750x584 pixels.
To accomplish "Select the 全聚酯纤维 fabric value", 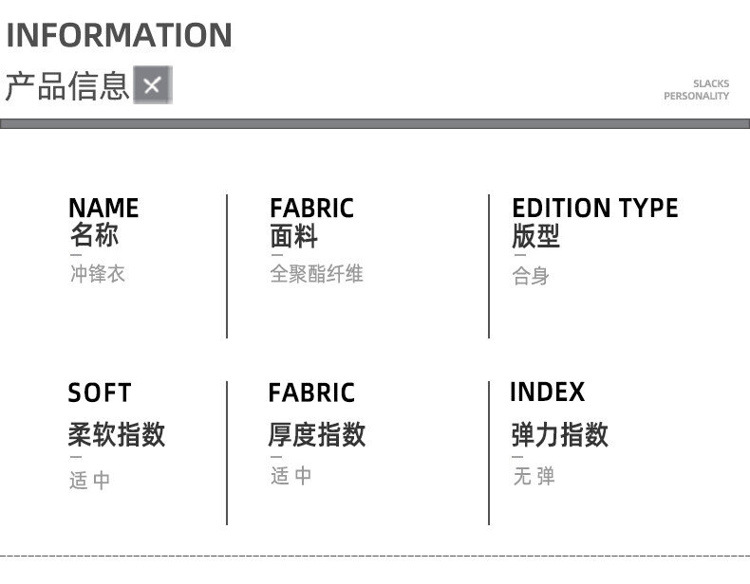I will pyautogui.click(x=316, y=274).
